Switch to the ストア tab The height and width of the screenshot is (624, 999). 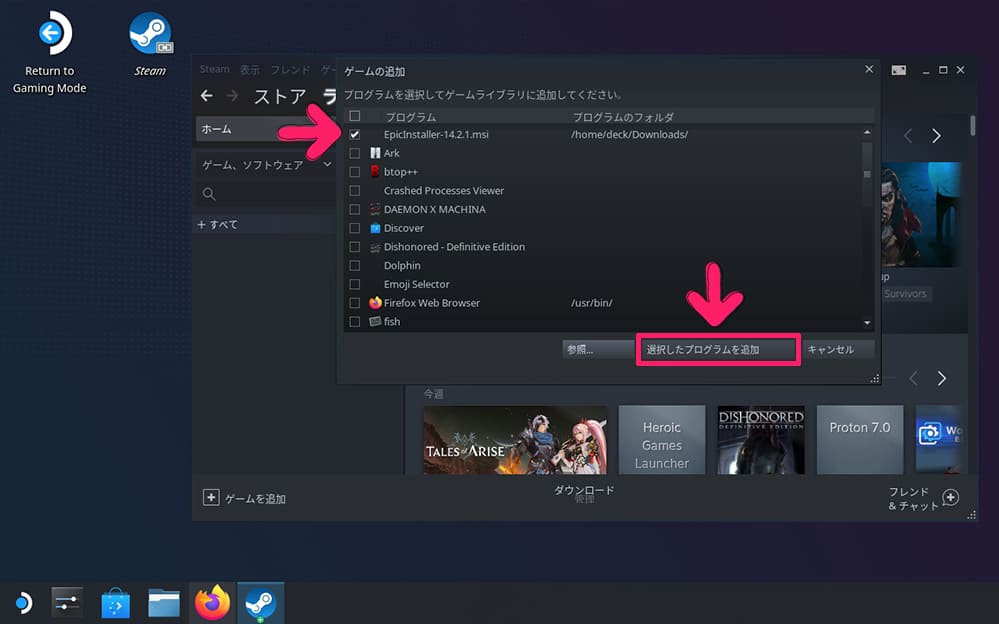point(280,96)
